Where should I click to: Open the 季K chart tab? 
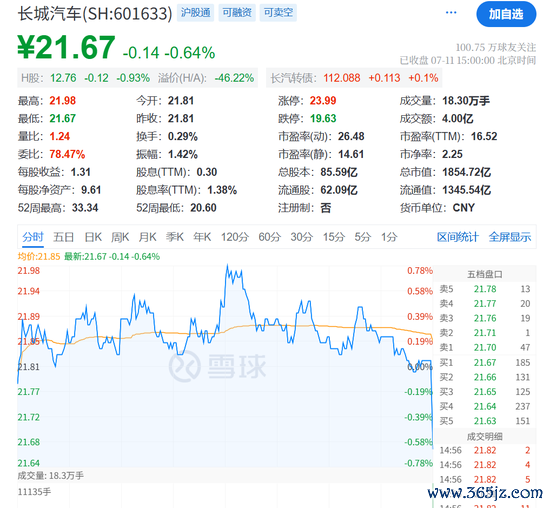point(175,237)
